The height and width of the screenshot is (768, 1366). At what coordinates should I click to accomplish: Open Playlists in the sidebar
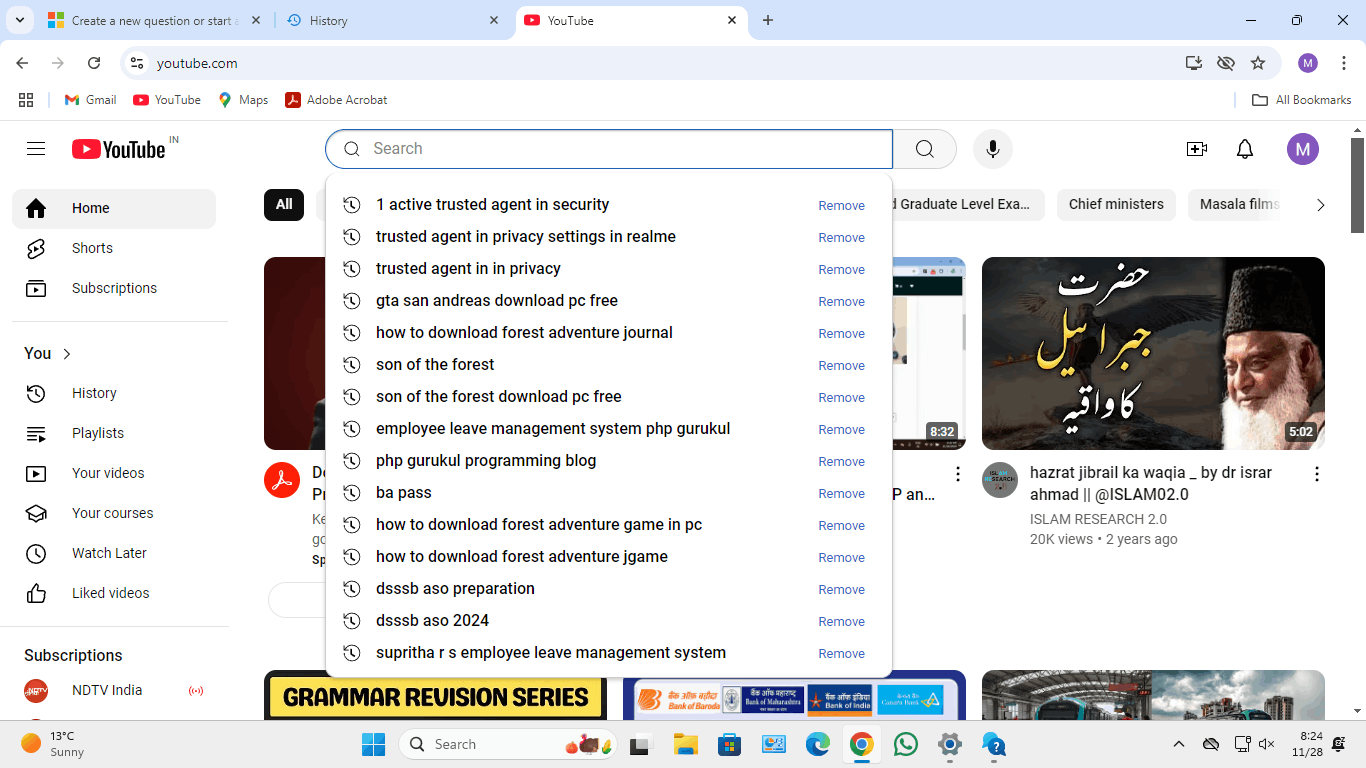pos(114,433)
